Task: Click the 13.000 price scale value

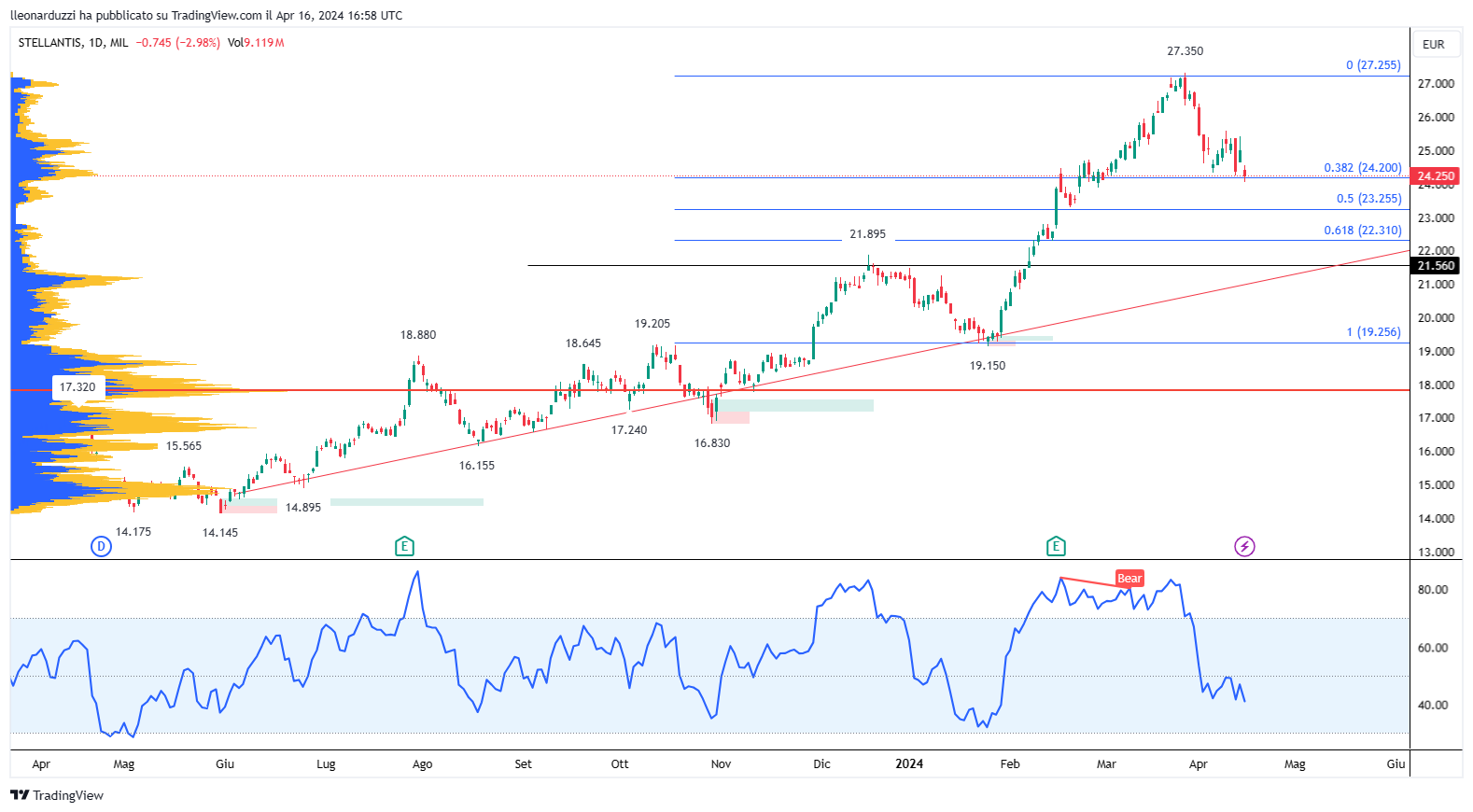Action: (1436, 553)
